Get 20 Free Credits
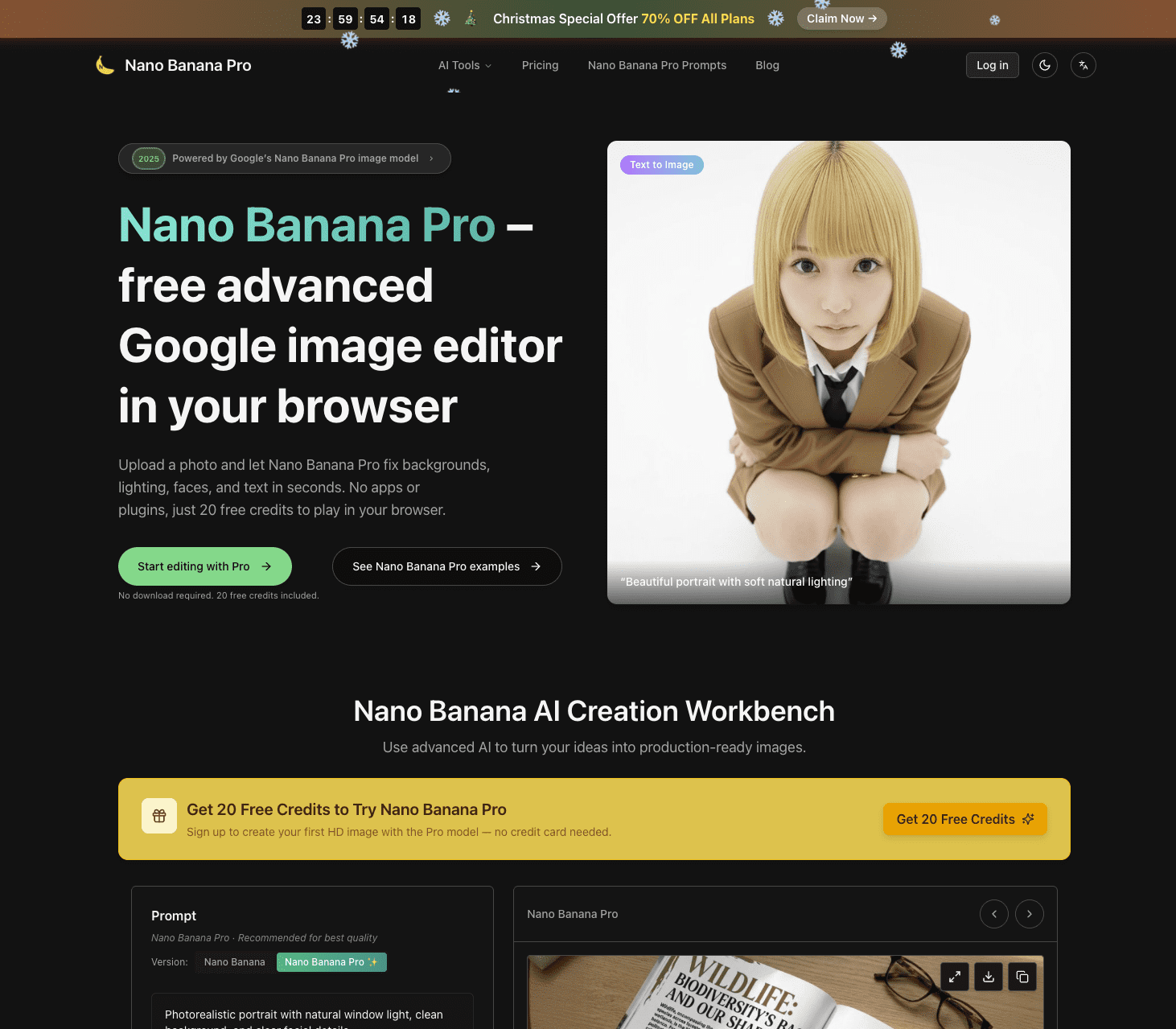Screen dimensions: 1176x1029 pyautogui.click(x=964, y=818)
